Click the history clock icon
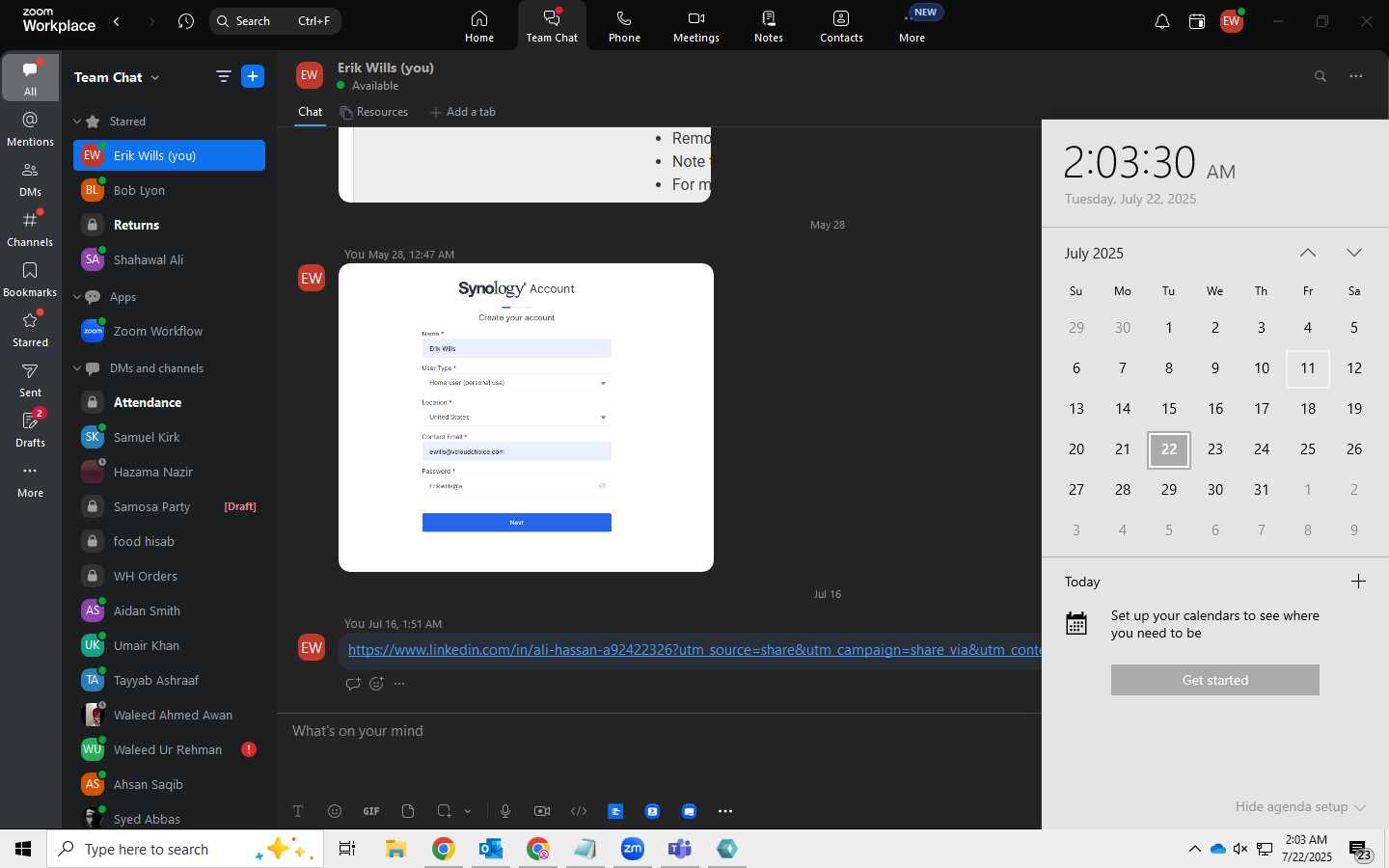This screenshot has height=868, width=1389. pyautogui.click(x=186, y=21)
